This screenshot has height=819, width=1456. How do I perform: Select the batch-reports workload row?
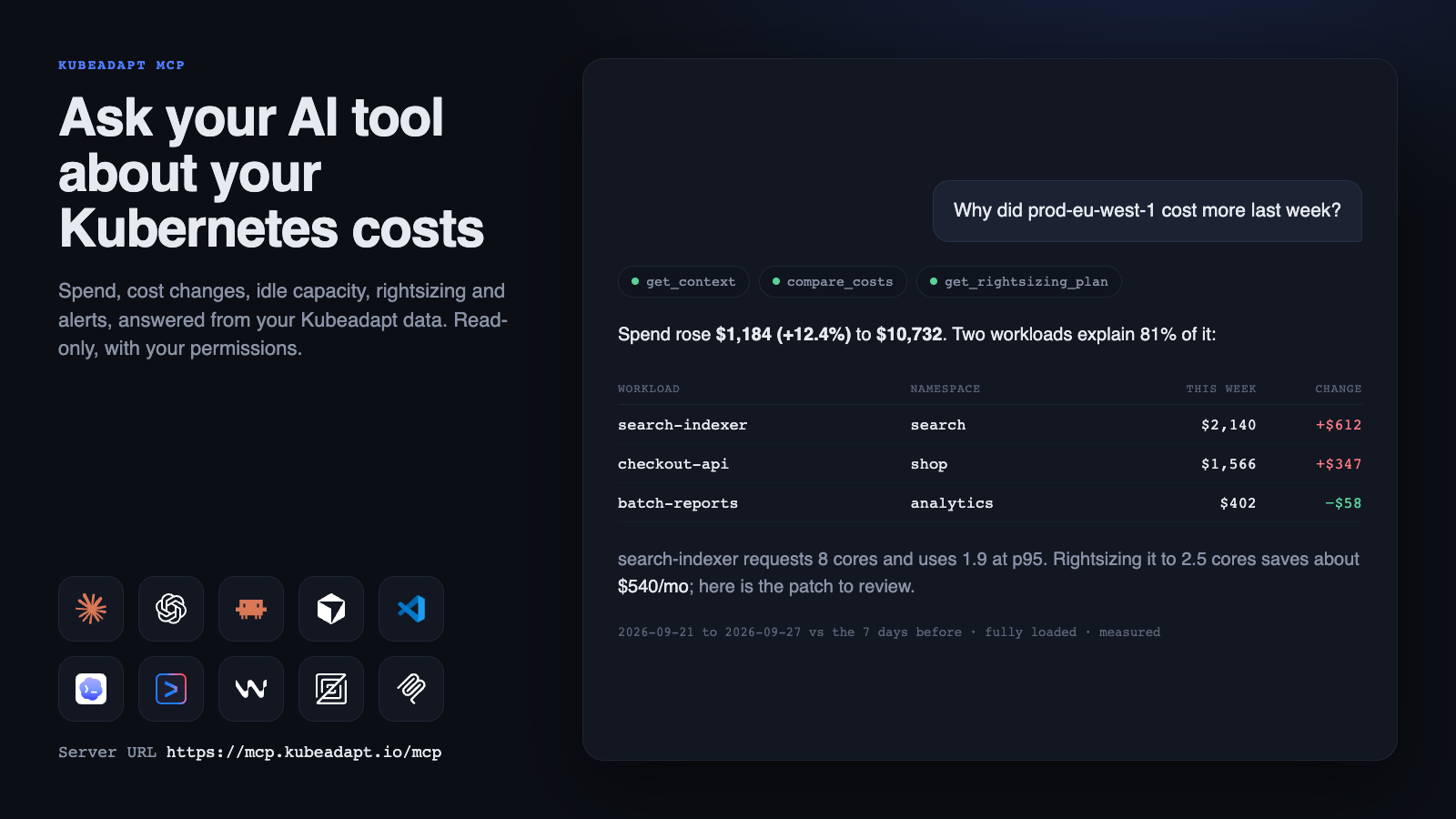point(990,503)
